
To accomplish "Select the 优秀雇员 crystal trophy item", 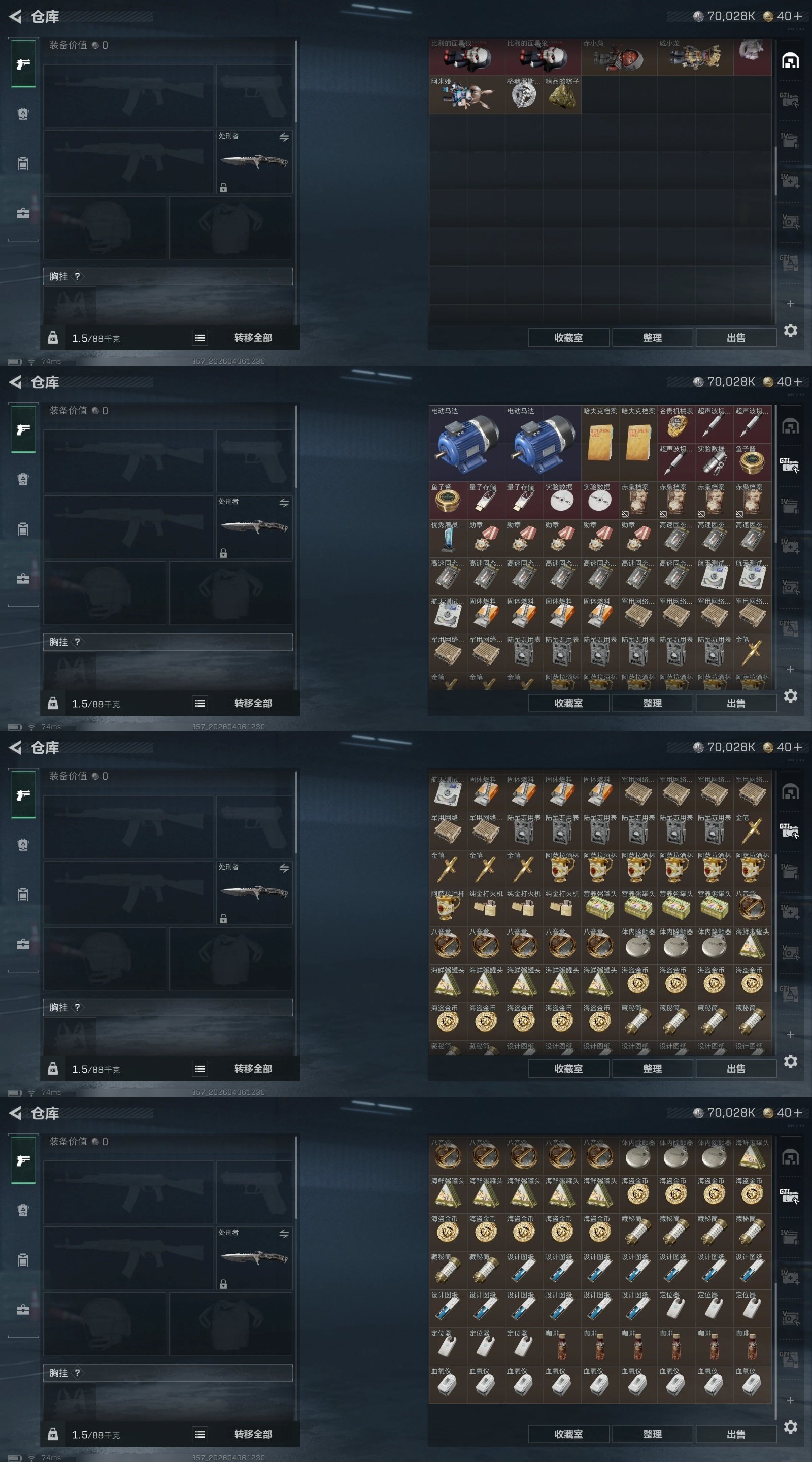I will tap(448, 539).
